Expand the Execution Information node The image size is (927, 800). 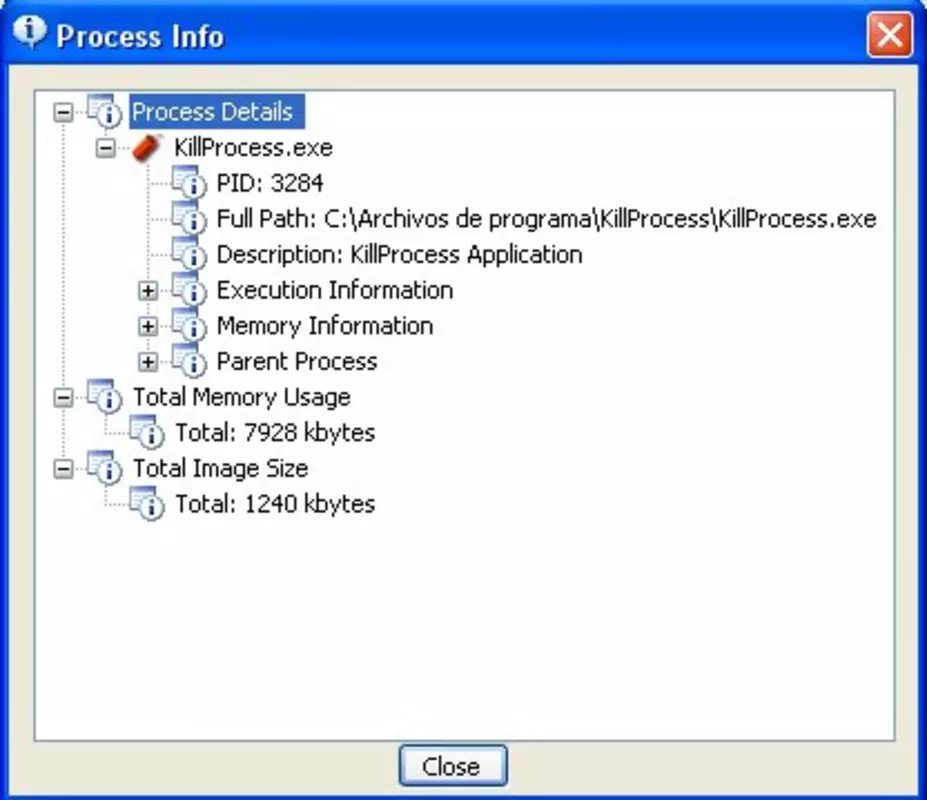(148, 290)
